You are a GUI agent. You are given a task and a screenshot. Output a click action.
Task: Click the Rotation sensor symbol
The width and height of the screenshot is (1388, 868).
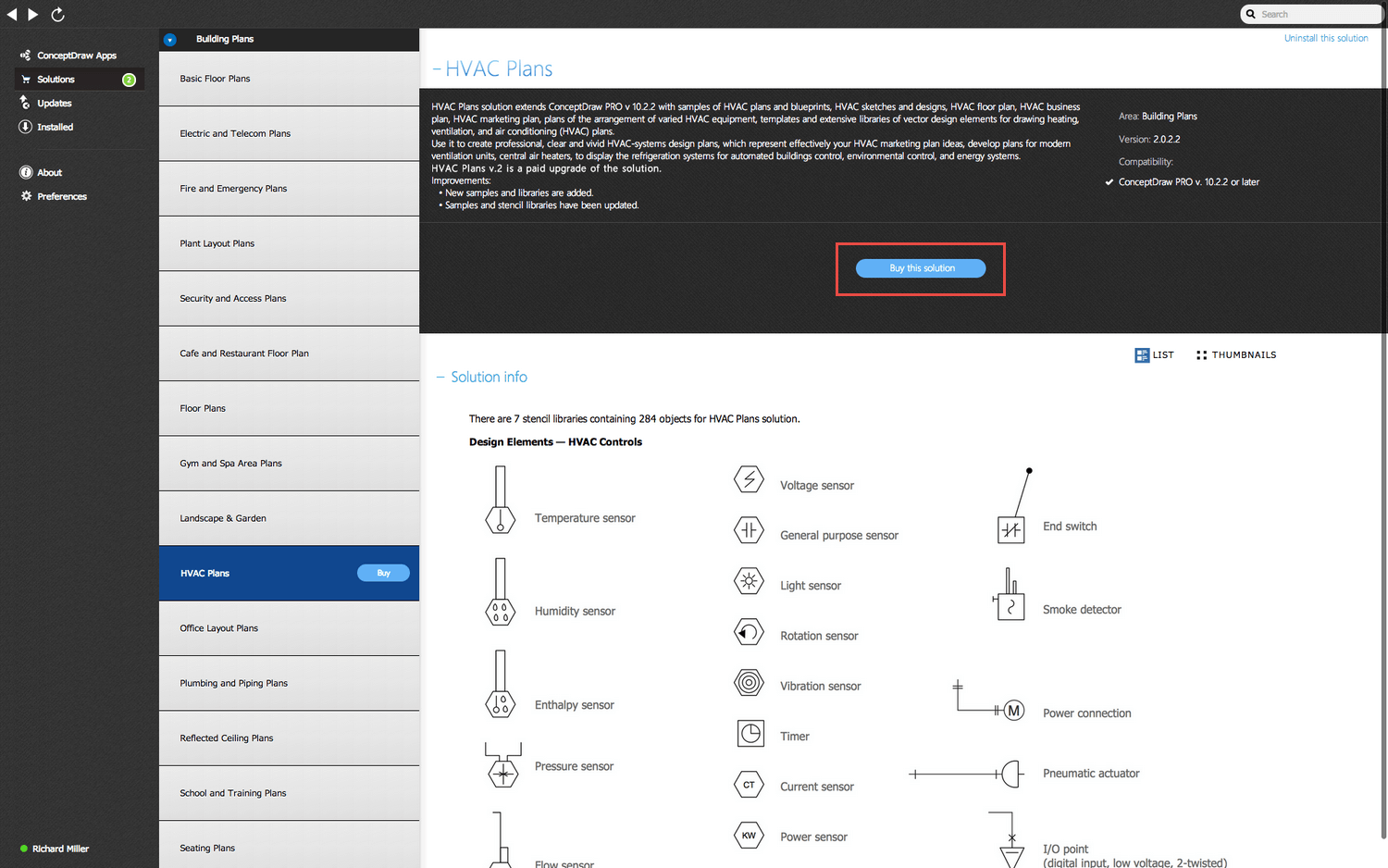(749, 632)
